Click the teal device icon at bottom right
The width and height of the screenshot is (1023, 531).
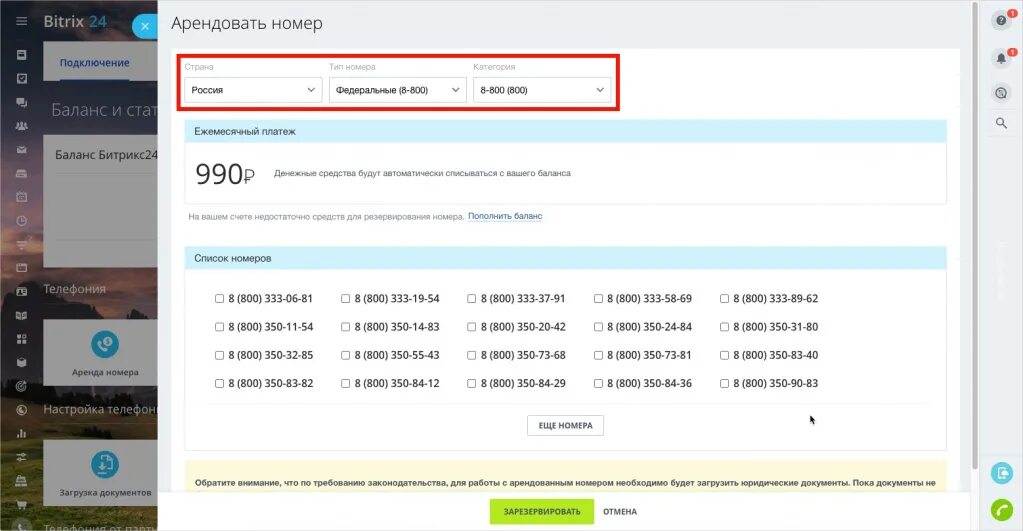point(1001,472)
